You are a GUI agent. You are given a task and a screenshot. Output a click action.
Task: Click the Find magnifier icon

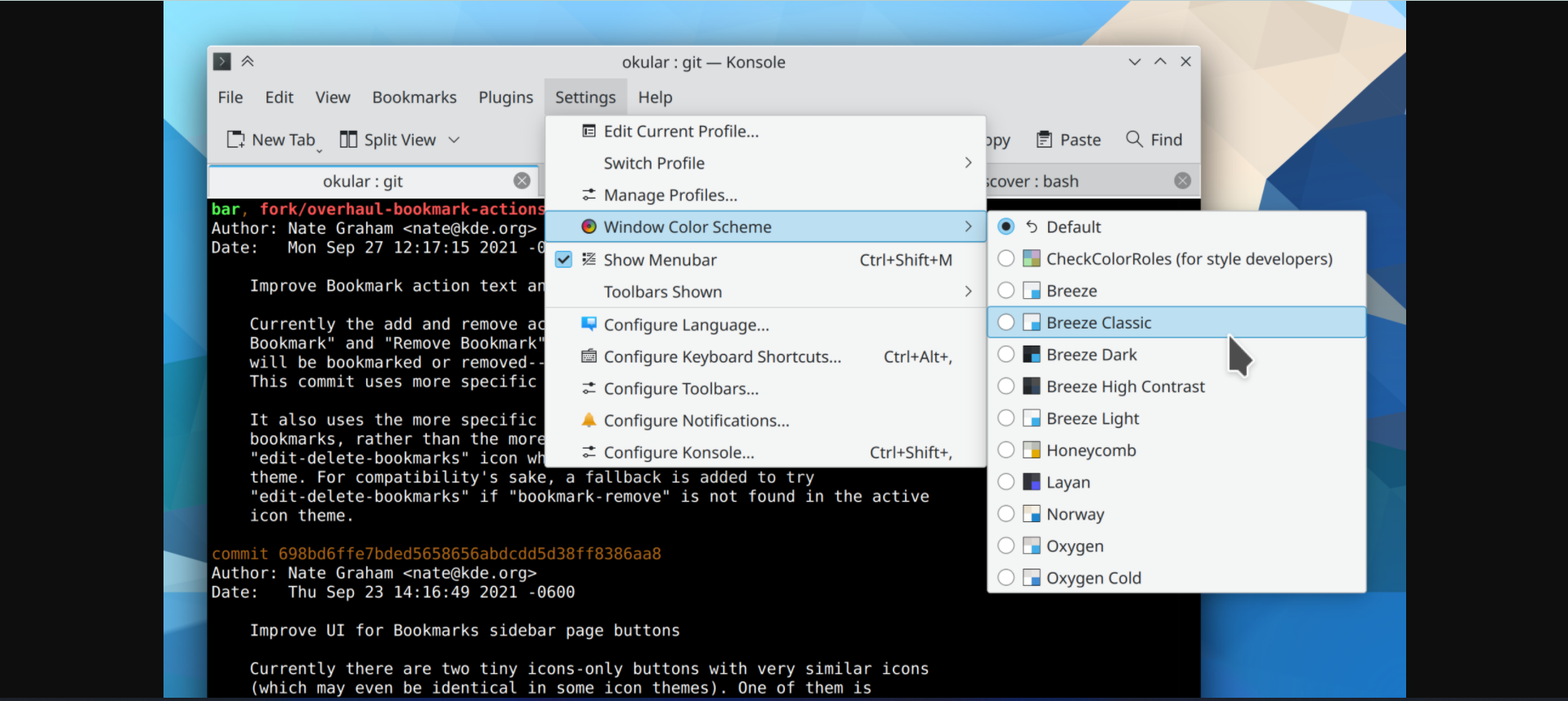pos(1134,139)
